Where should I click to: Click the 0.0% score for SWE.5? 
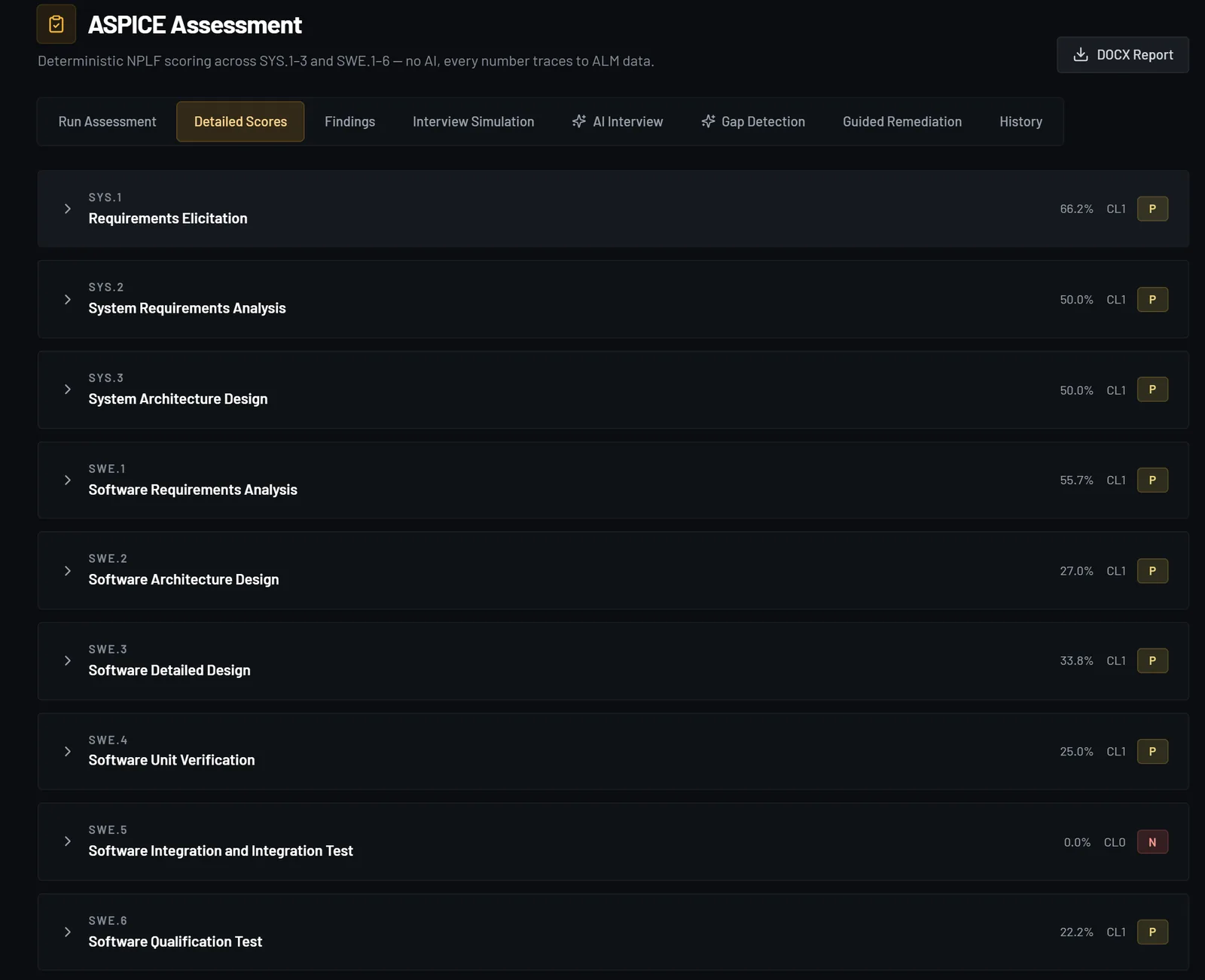[1077, 842]
